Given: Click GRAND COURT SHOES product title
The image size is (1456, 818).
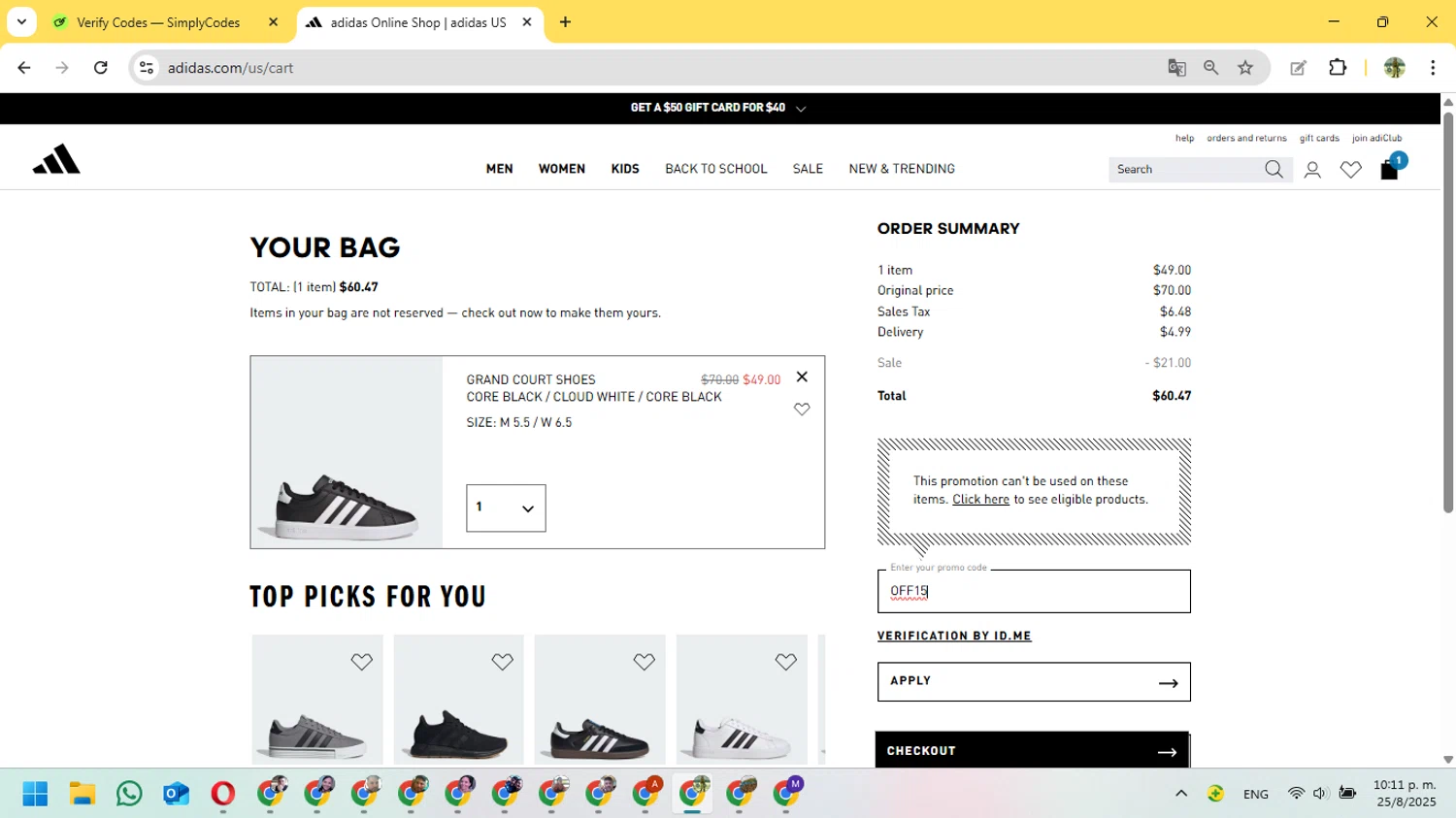Looking at the screenshot, I should (x=531, y=379).
